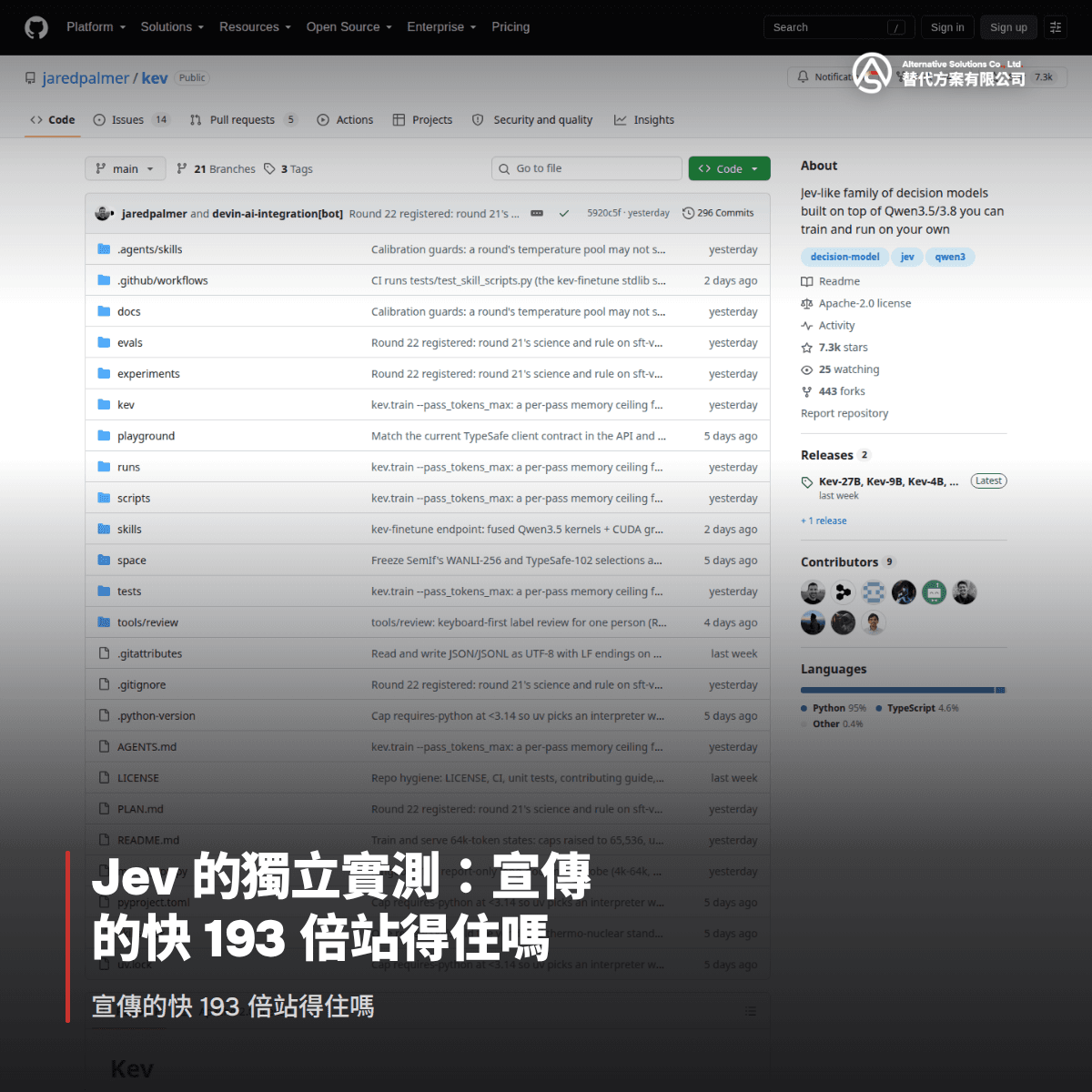
Task: Click folder icon beside skills
Action: (x=104, y=529)
